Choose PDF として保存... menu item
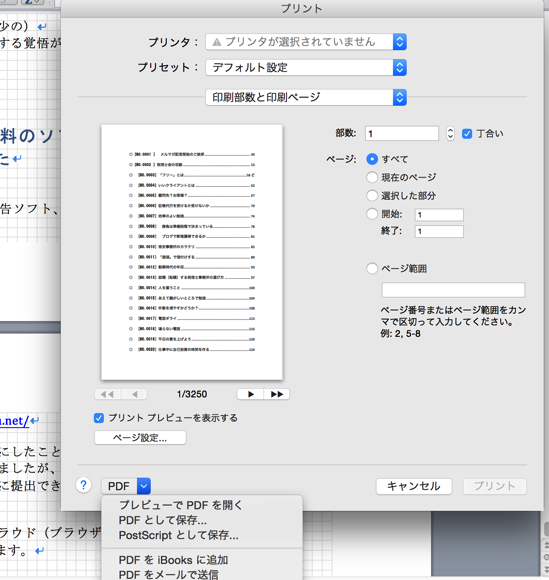 202,520
